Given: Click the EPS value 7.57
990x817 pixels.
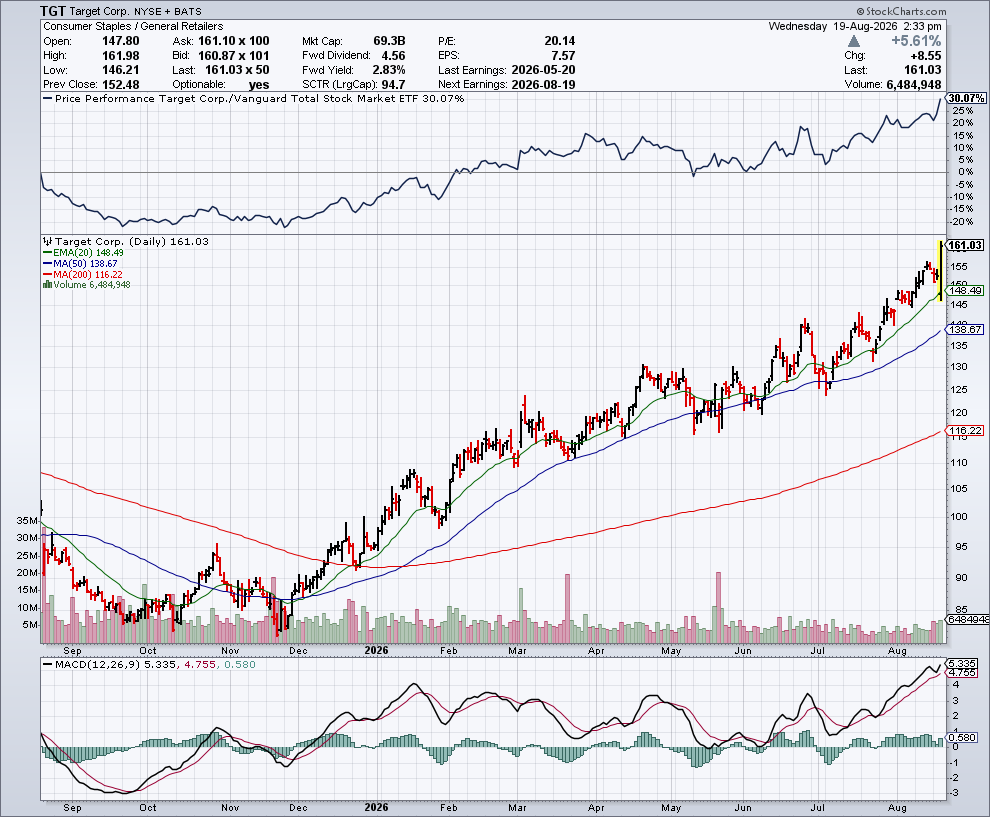Looking at the screenshot, I should point(563,56).
